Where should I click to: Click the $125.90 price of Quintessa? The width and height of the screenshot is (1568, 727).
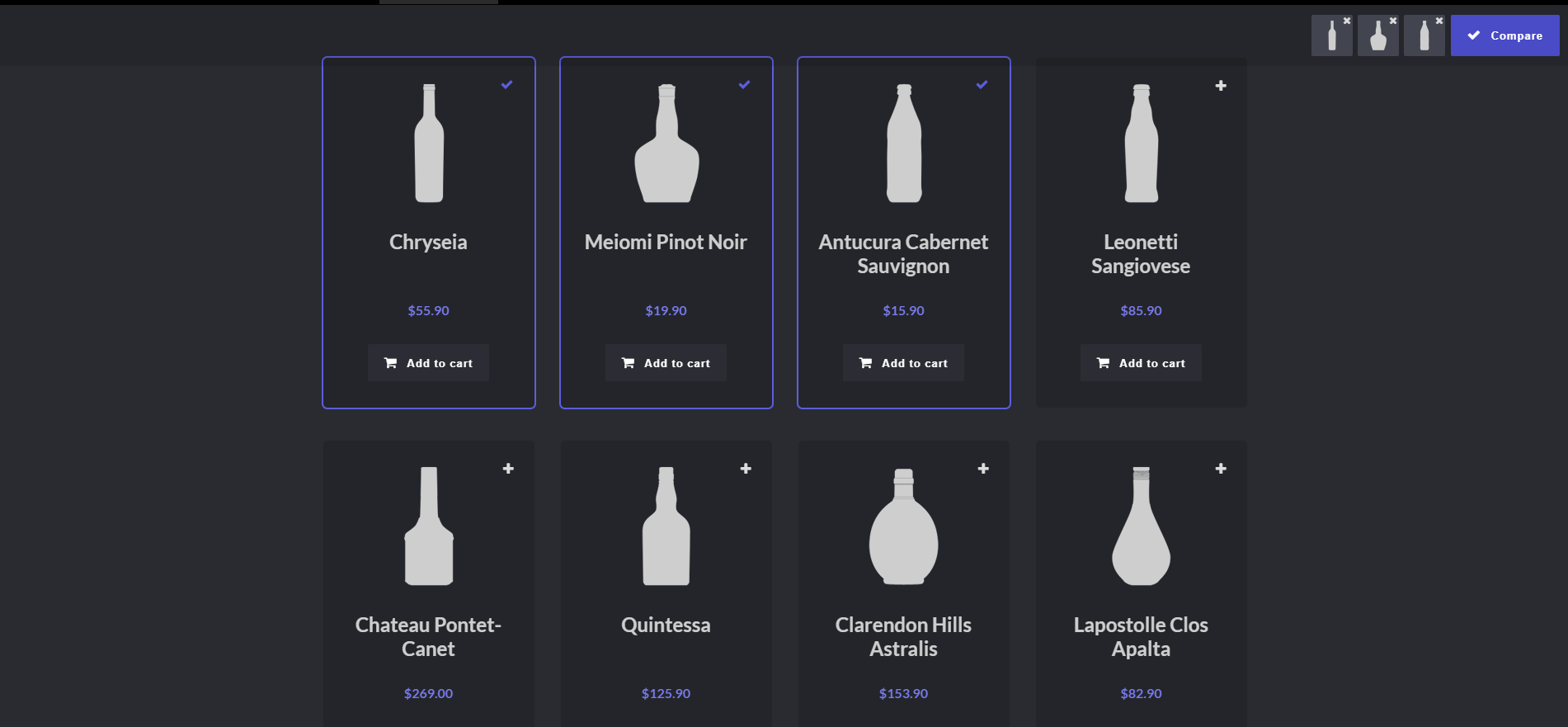pos(666,694)
